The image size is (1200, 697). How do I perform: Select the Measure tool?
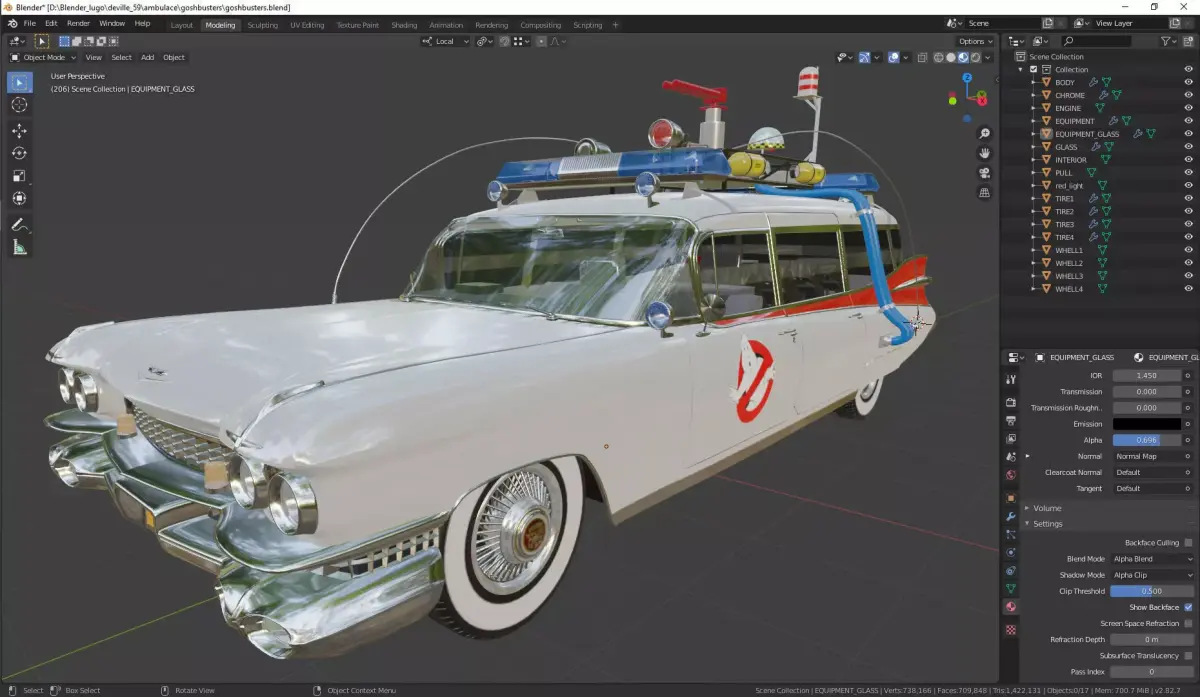coord(20,247)
